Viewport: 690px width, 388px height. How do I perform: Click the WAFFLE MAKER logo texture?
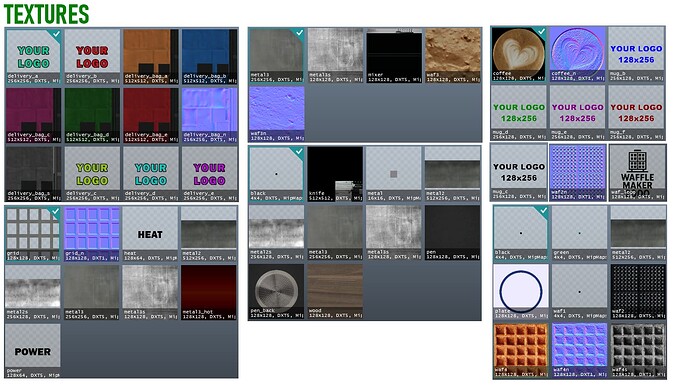pyautogui.click(x=637, y=172)
